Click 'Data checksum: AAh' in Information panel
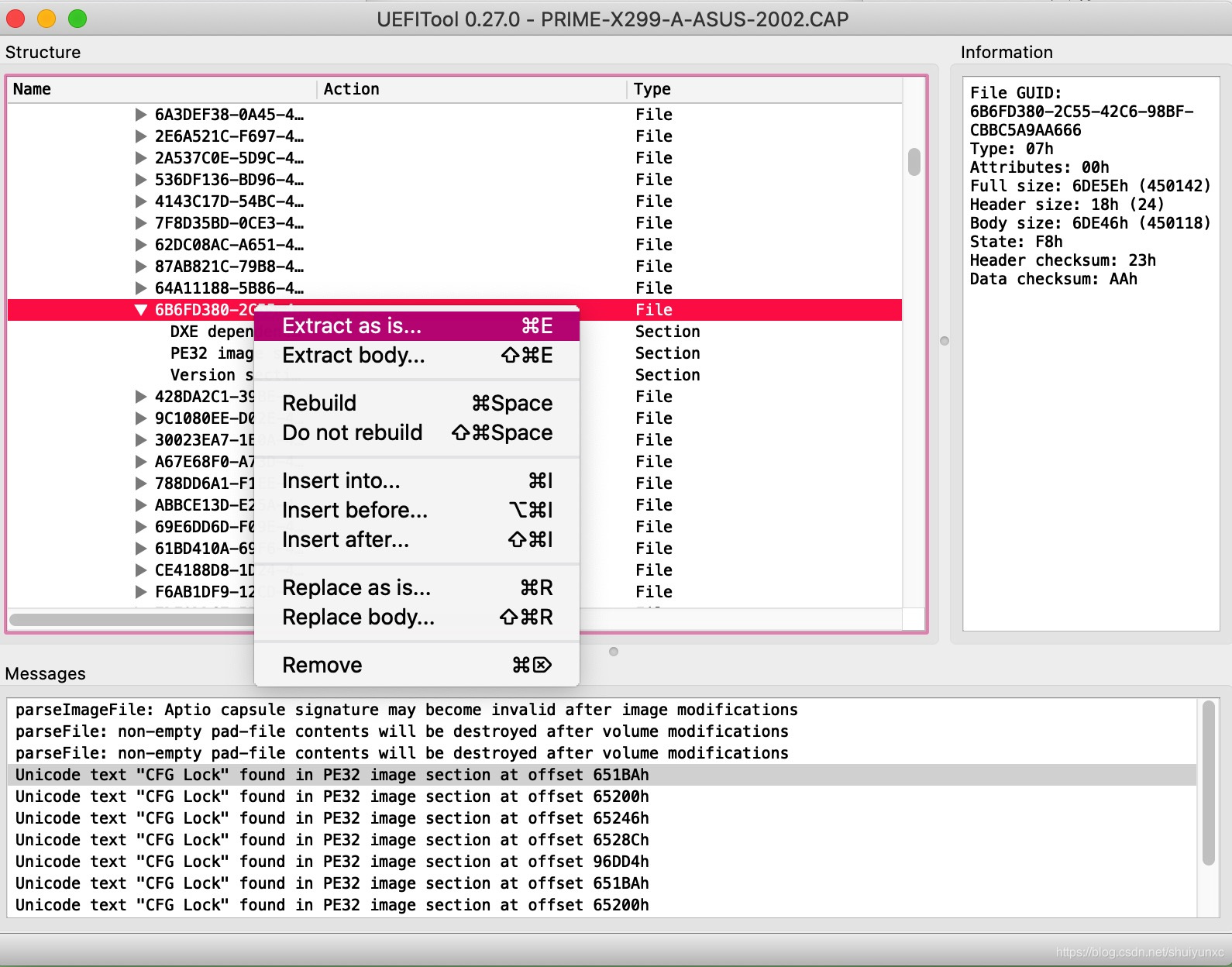The width and height of the screenshot is (1232, 967). click(x=1053, y=279)
